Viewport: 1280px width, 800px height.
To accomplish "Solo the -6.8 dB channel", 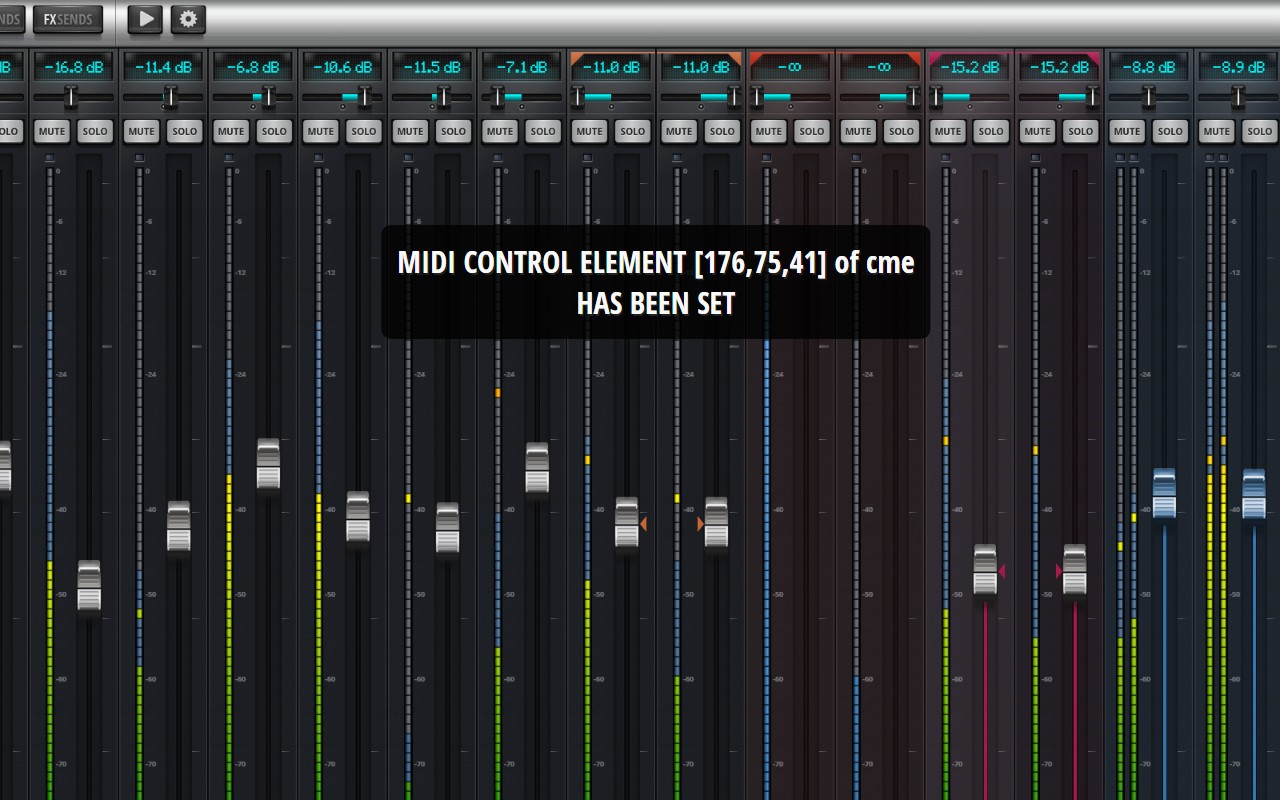I will coord(274,131).
